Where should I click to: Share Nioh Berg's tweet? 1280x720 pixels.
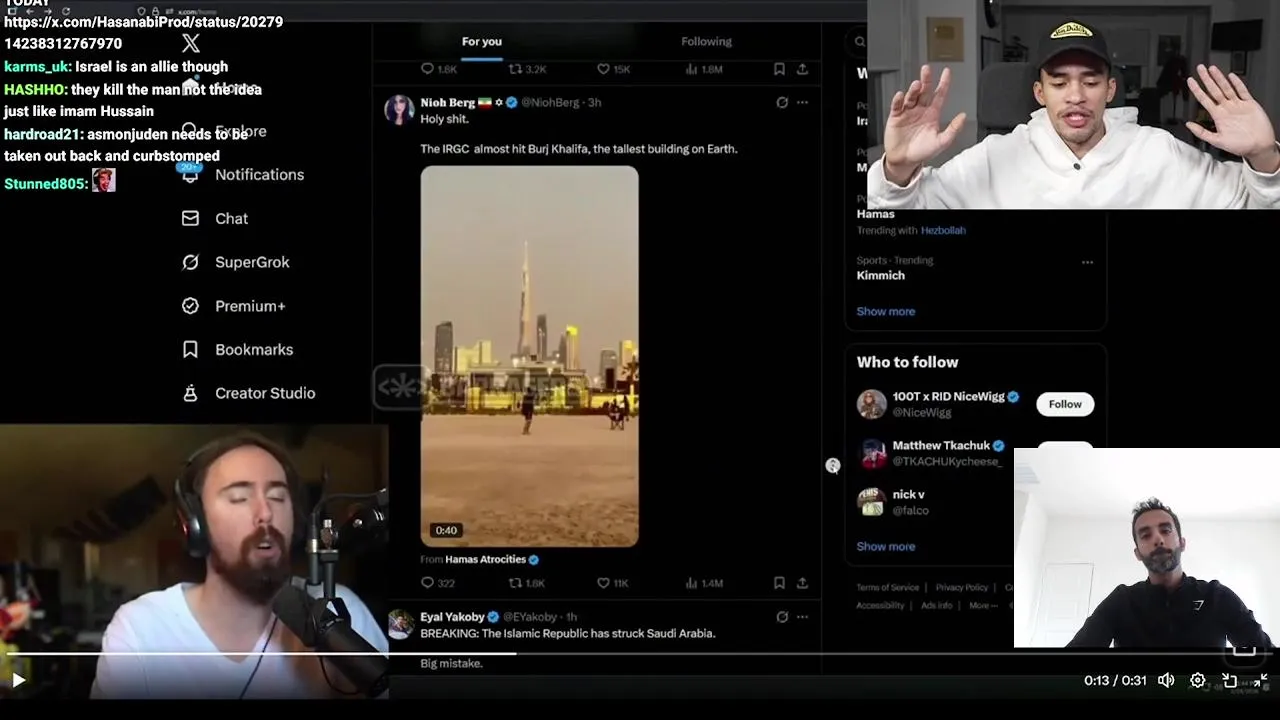click(802, 583)
